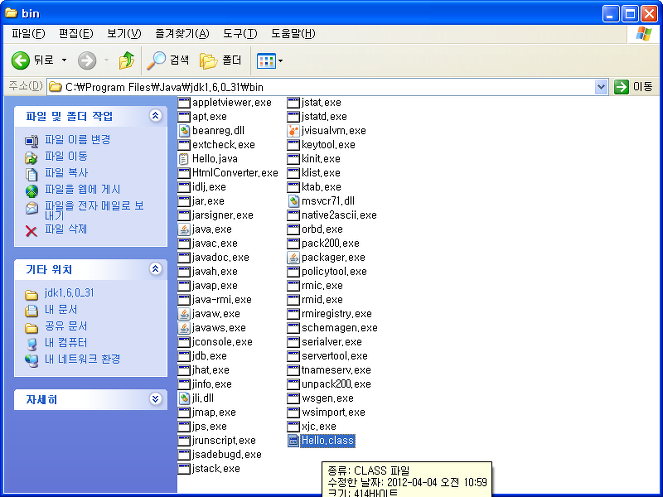Viewport: 663px width, 497px height.
Task: Select the msvcr71.dll file icon
Action: click(x=293, y=201)
